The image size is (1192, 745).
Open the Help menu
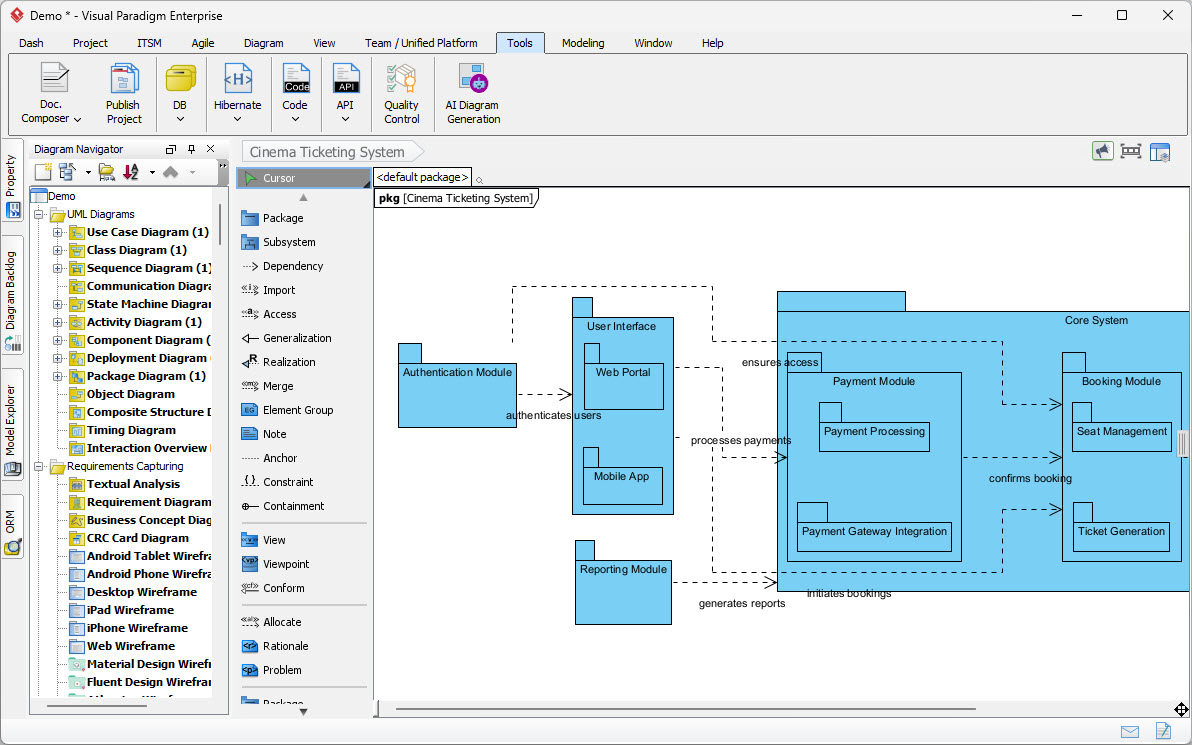(x=712, y=43)
